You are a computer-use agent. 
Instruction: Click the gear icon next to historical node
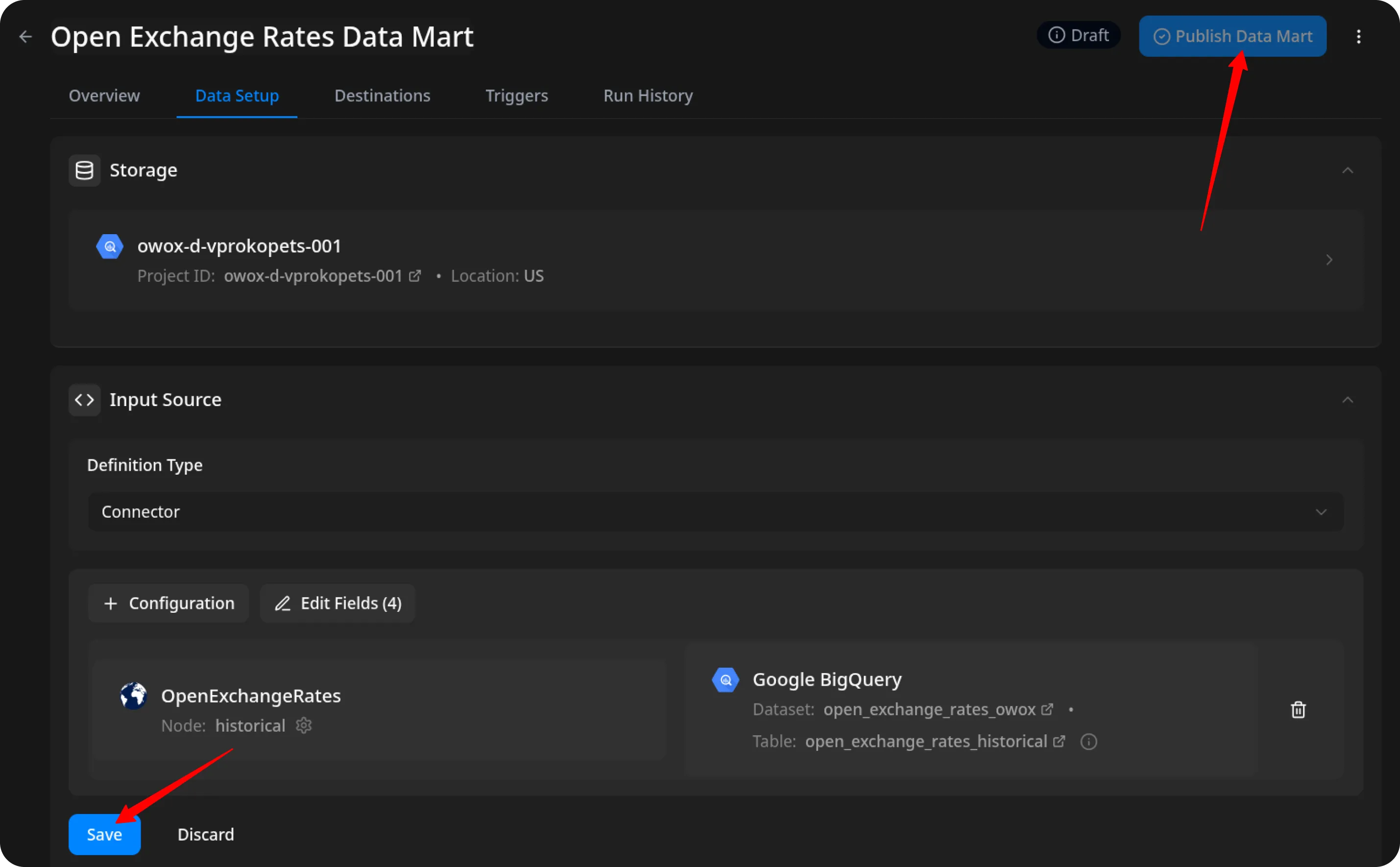(x=303, y=725)
